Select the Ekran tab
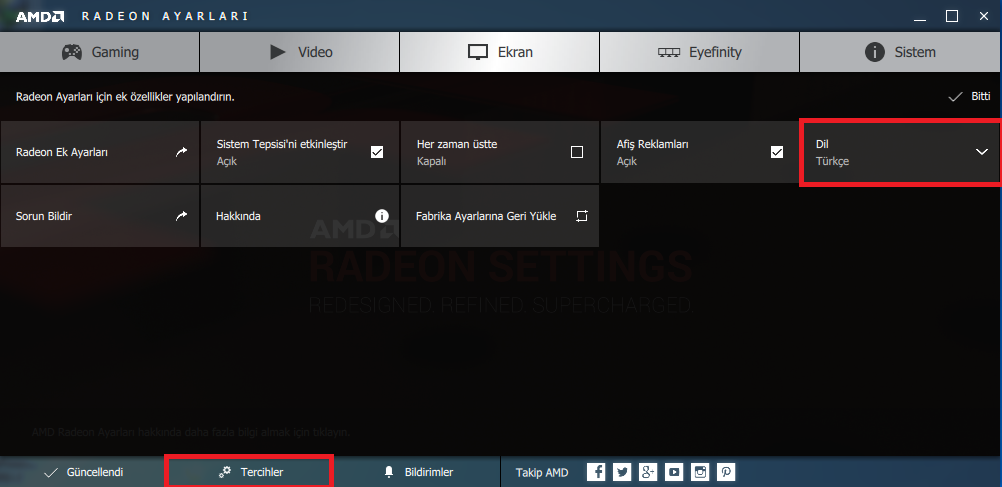1002x487 pixels. coord(500,52)
